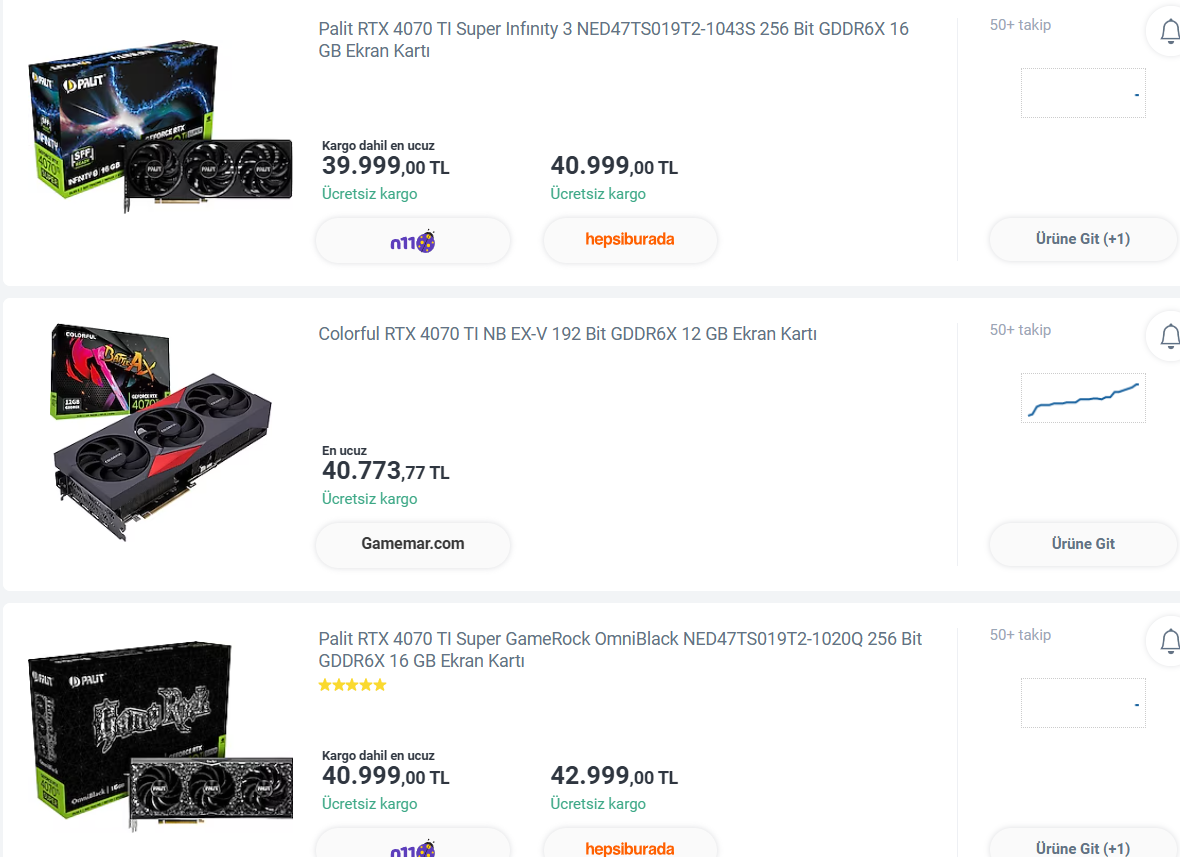Image resolution: width=1180 pixels, height=857 pixels.
Task: Open the Palit Infinity 3 price history chart
Action: tap(1083, 93)
